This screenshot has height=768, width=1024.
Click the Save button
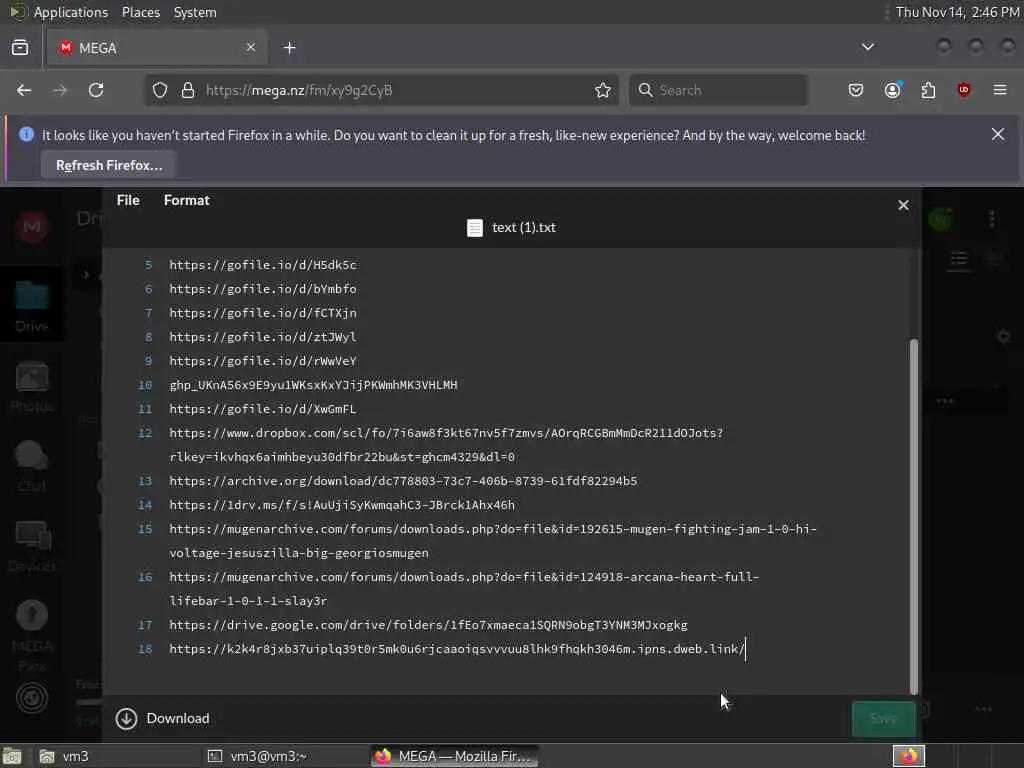[883, 718]
